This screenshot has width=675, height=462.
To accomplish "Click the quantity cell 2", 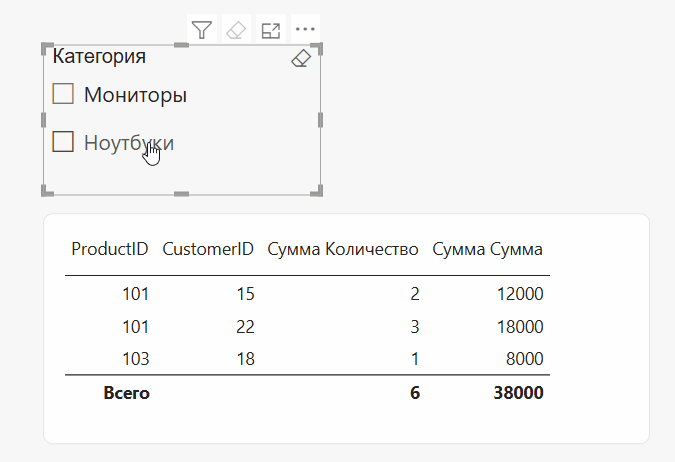I will pos(415,294).
